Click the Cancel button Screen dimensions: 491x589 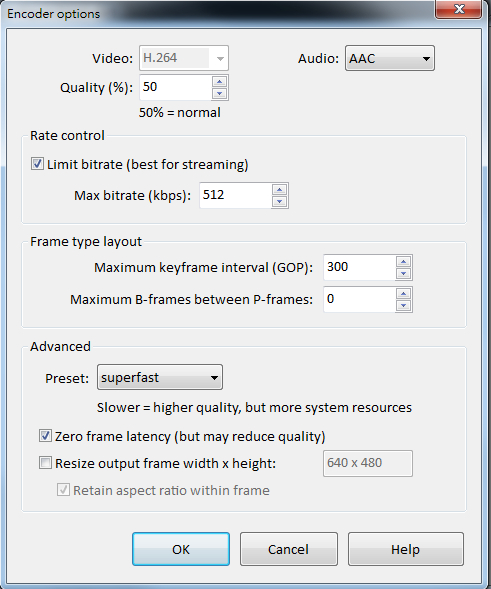[x=289, y=549]
